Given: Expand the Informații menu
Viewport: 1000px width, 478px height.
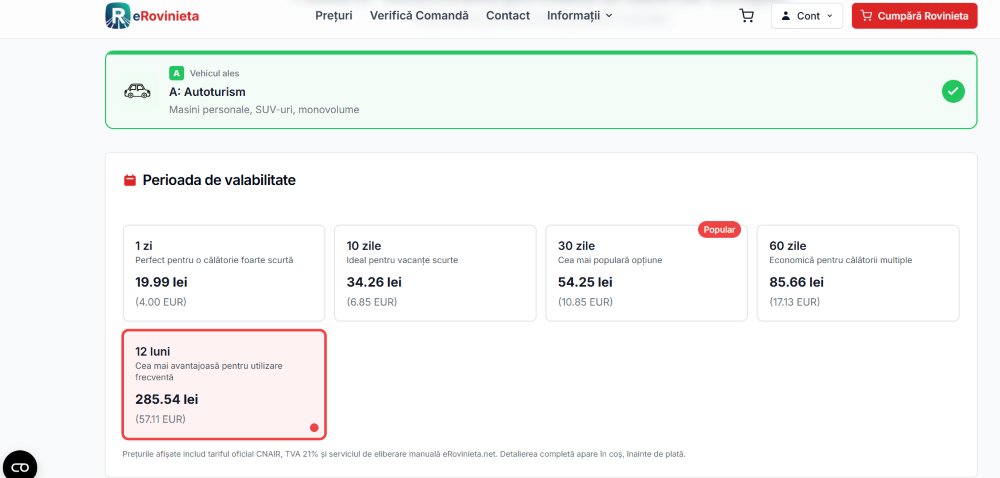Looking at the screenshot, I should [579, 16].
